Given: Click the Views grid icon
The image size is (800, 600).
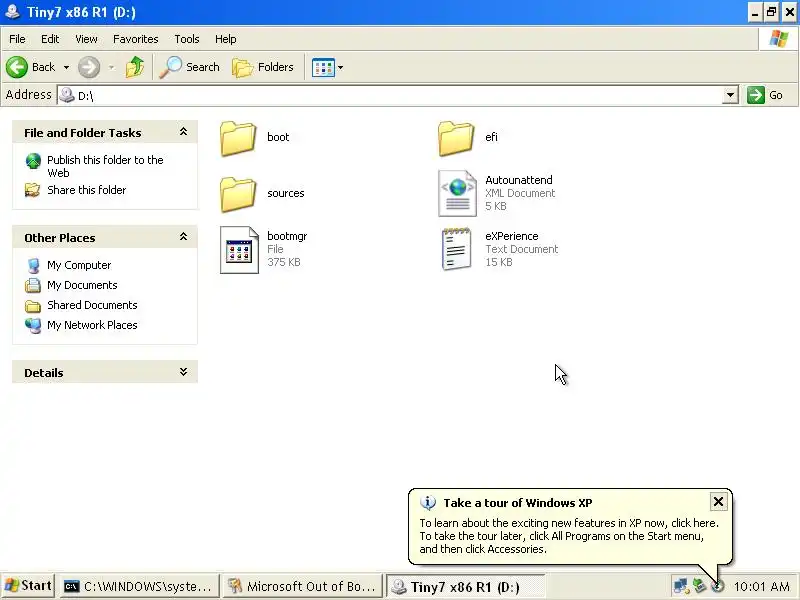Looking at the screenshot, I should (323, 67).
